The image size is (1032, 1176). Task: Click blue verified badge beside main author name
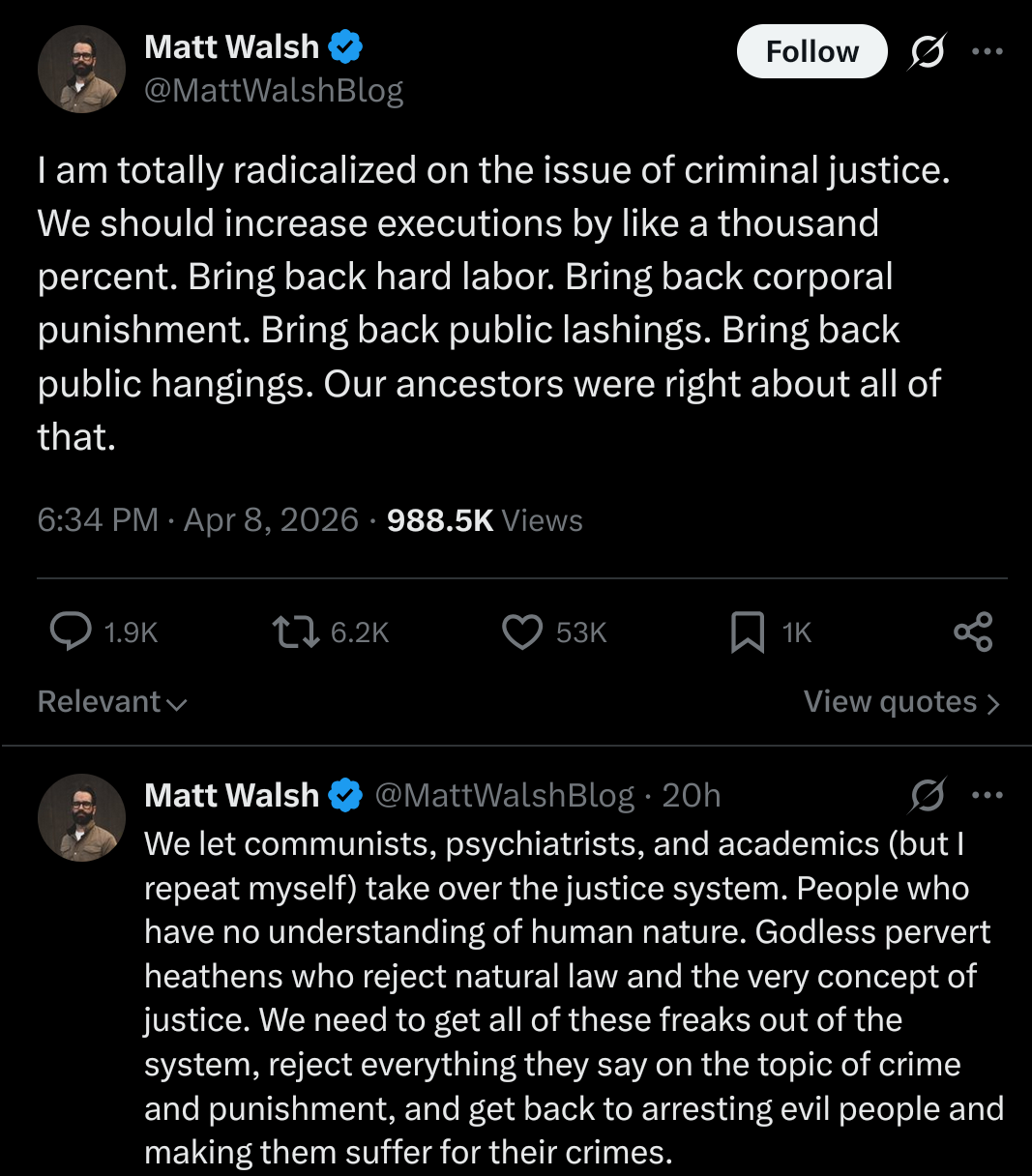tap(345, 46)
